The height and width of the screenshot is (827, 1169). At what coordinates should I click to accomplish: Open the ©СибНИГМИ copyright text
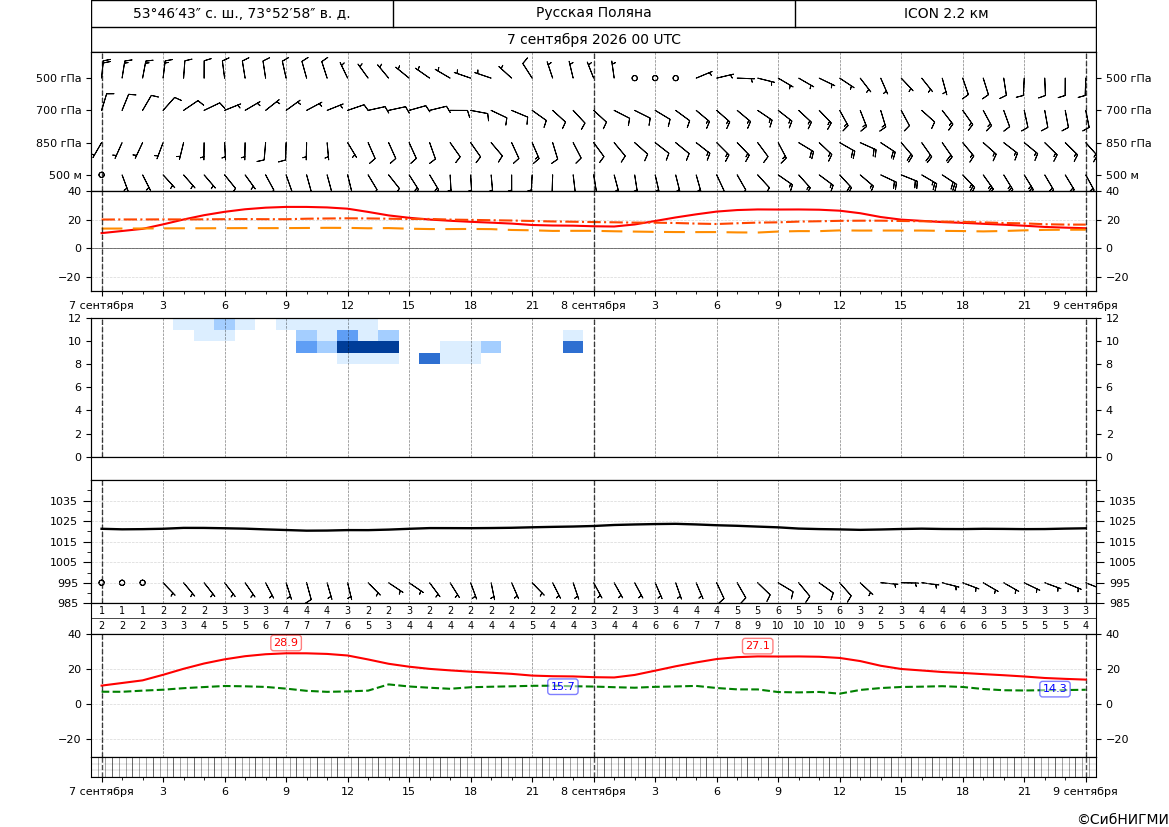click(1123, 819)
